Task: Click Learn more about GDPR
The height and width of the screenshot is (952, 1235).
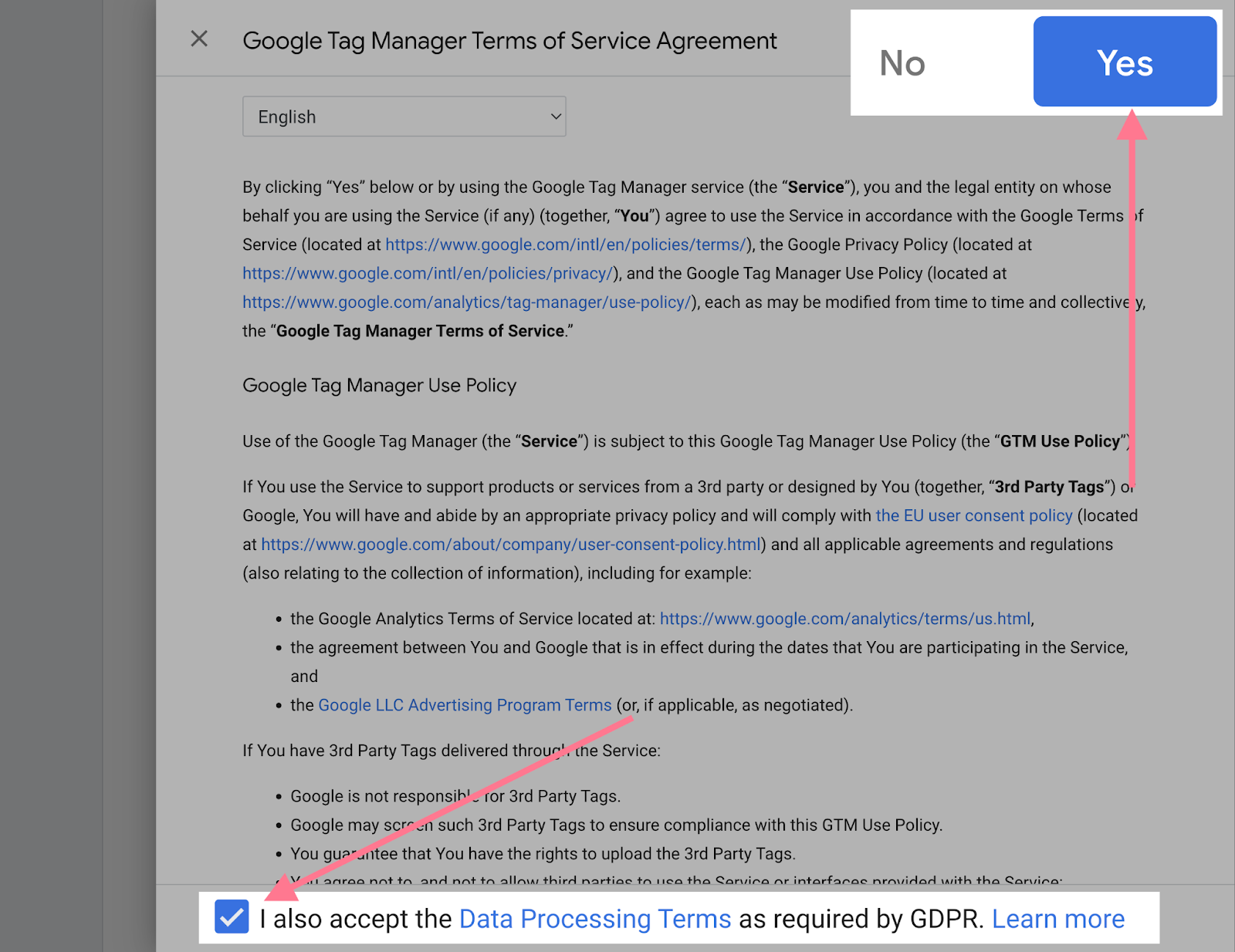Action: click(1058, 918)
